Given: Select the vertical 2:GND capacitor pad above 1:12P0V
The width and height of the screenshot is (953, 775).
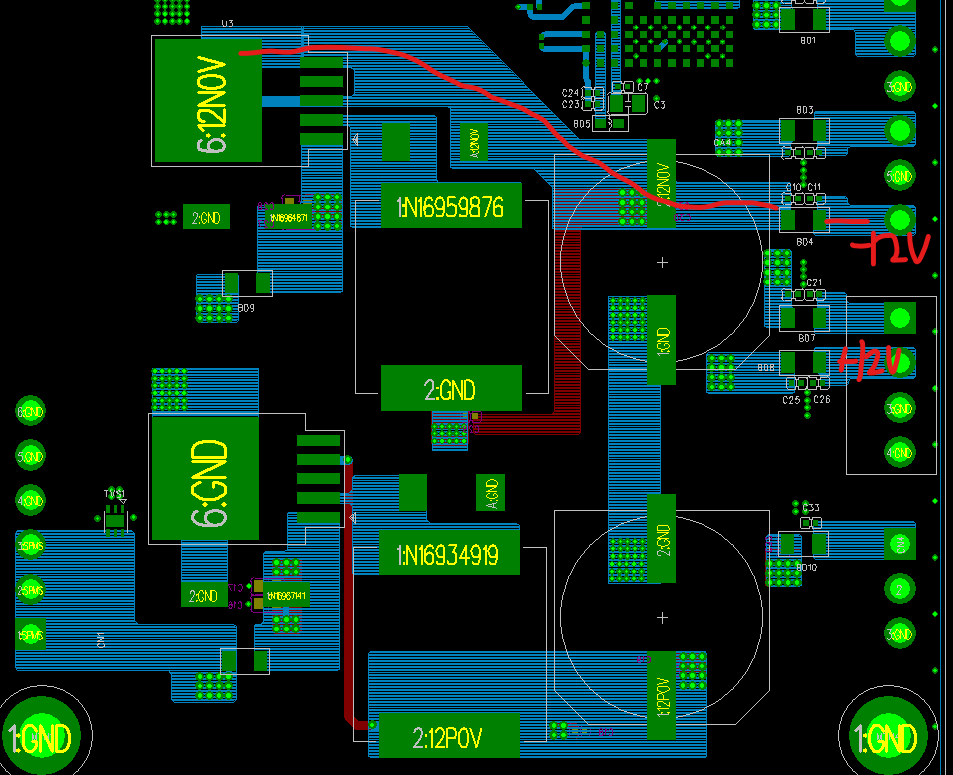Looking at the screenshot, I should (x=662, y=539).
